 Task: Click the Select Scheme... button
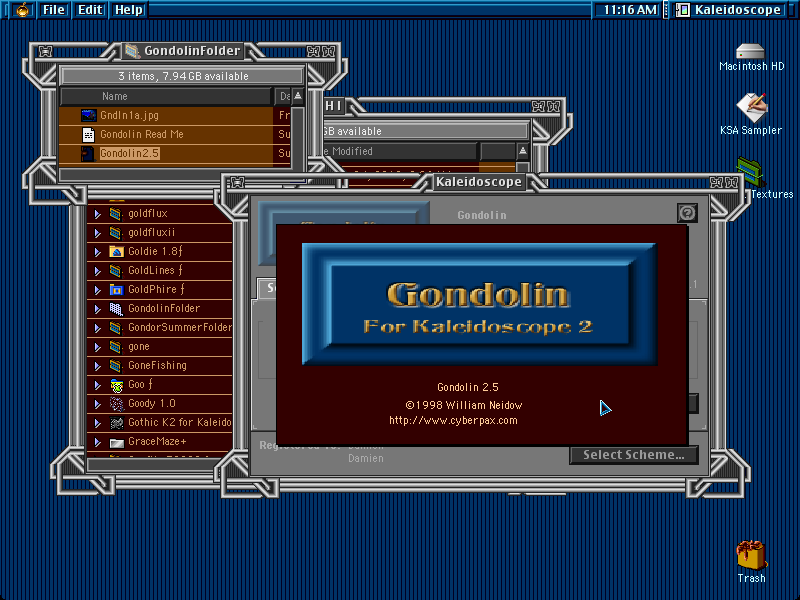[634, 455]
